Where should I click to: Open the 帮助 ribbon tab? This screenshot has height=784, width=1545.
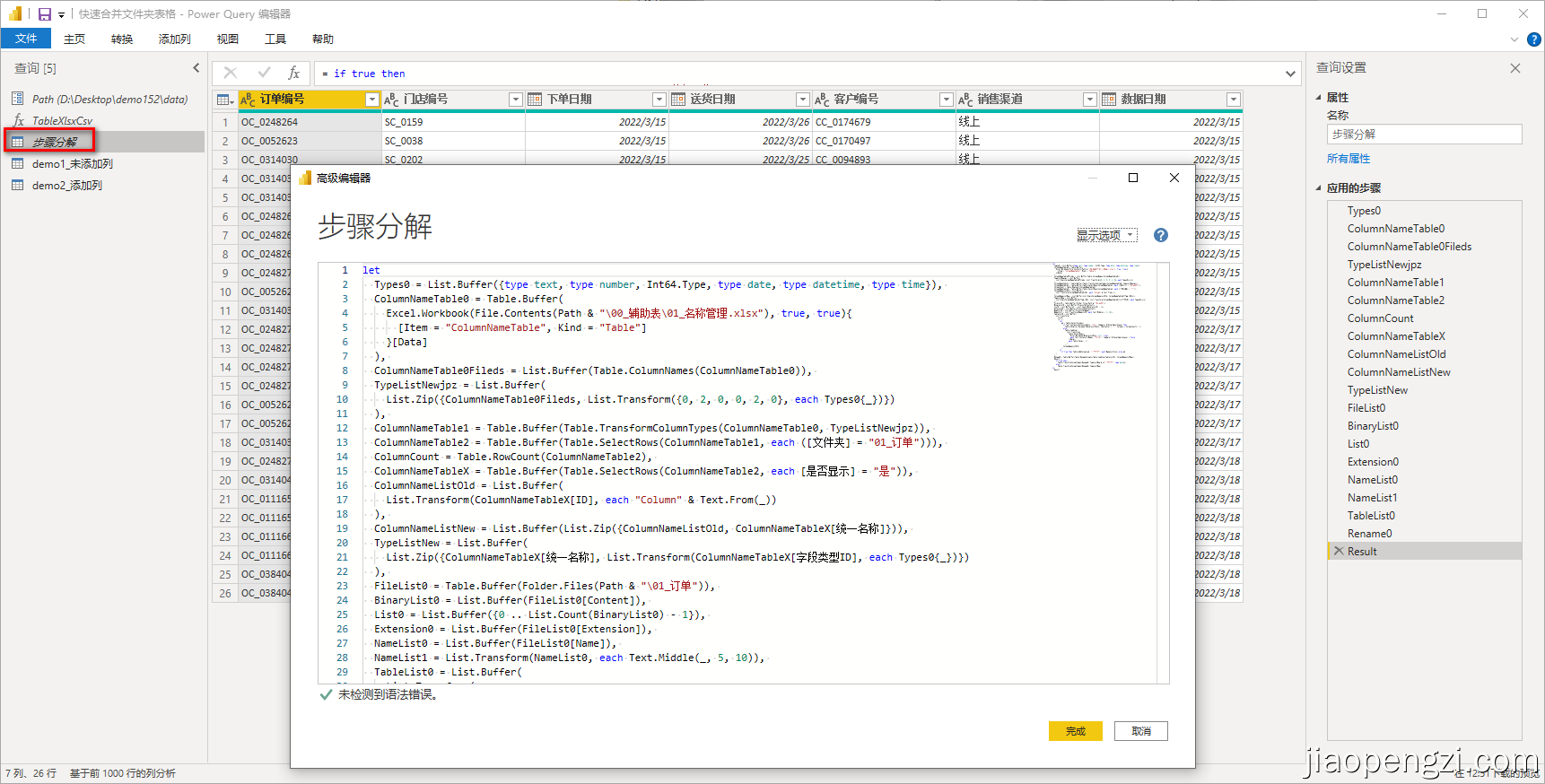pyautogui.click(x=323, y=39)
